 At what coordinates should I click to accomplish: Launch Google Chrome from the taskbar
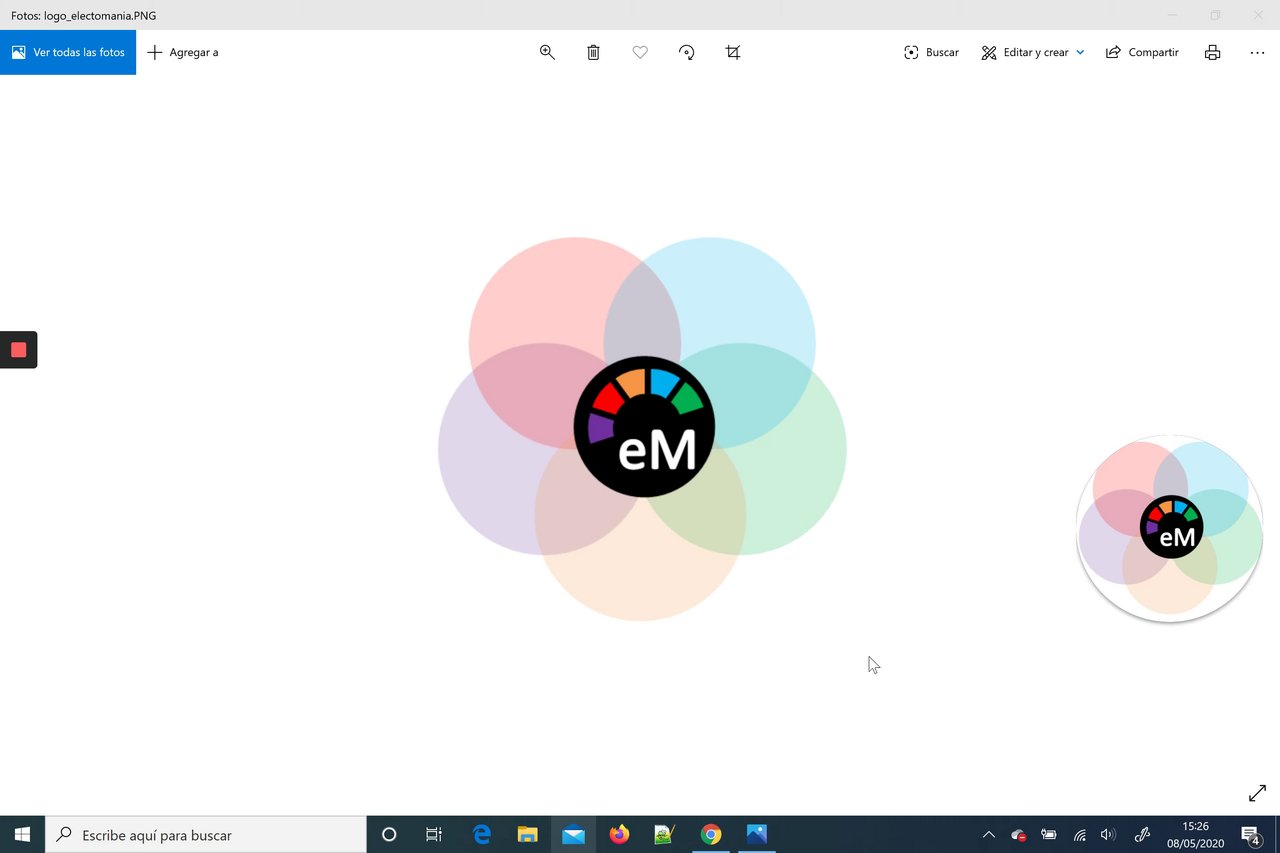[x=710, y=834]
